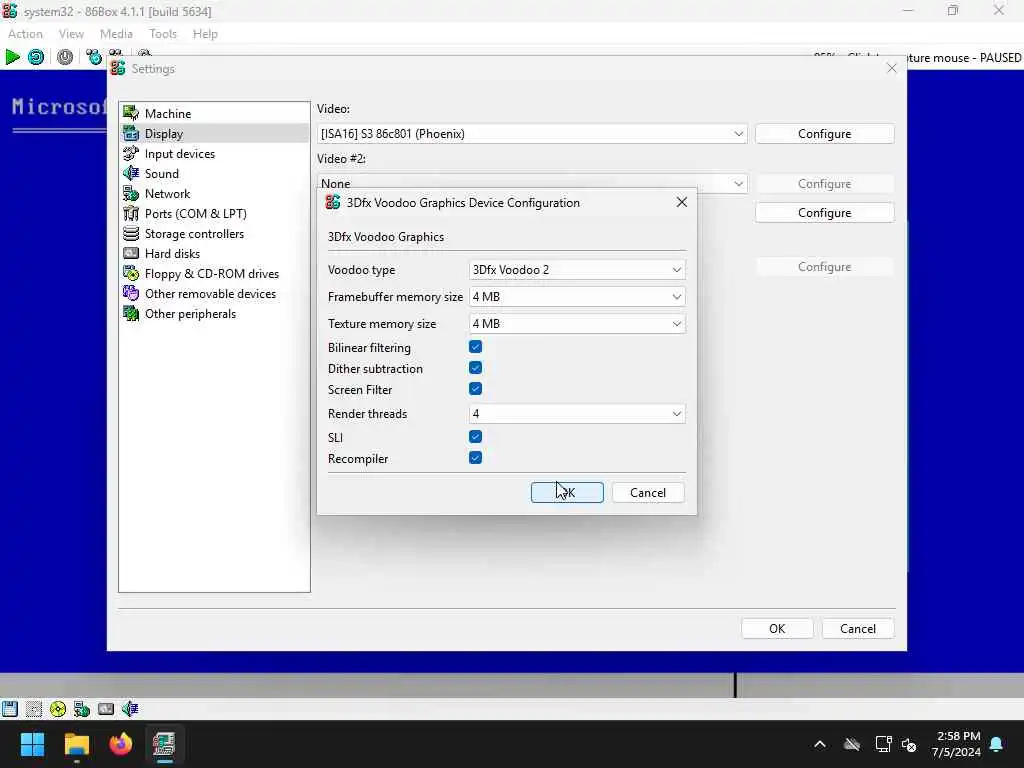
Task: Open the Media menu
Action: (x=116, y=34)
